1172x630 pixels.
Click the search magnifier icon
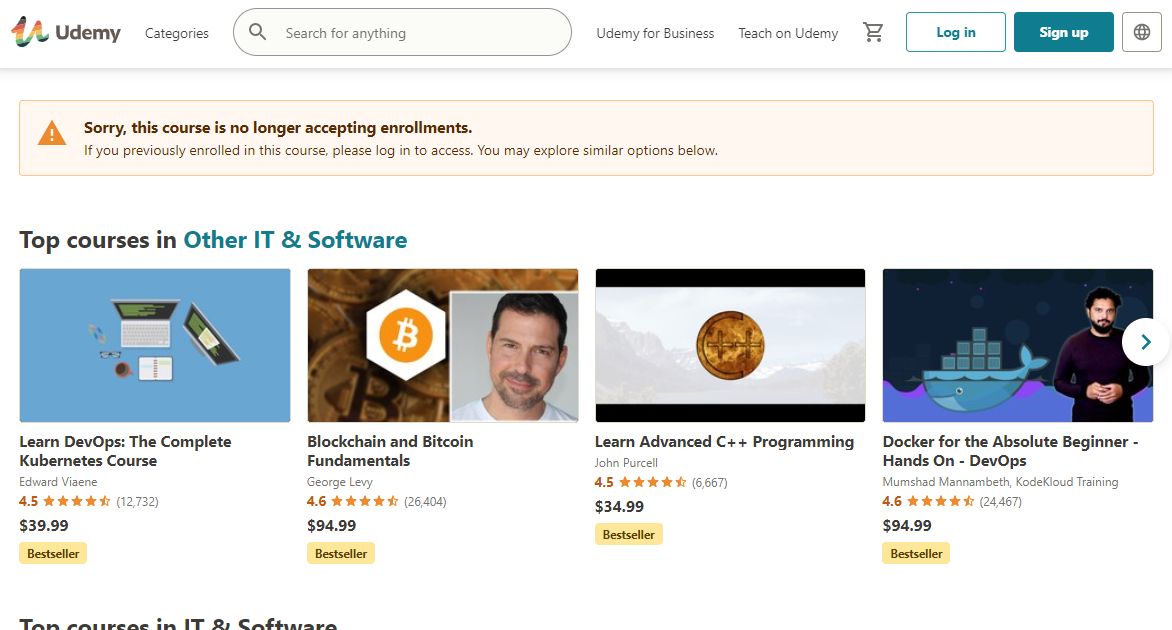pos(258,32)
